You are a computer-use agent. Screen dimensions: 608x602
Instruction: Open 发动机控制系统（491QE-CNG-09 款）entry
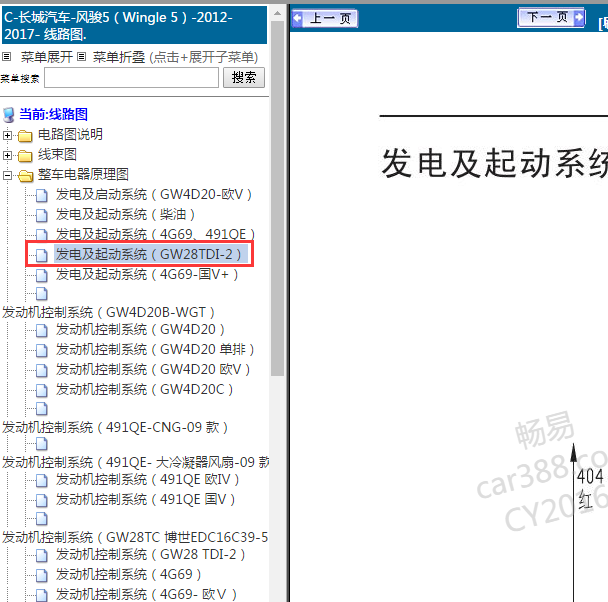(115, 428)
